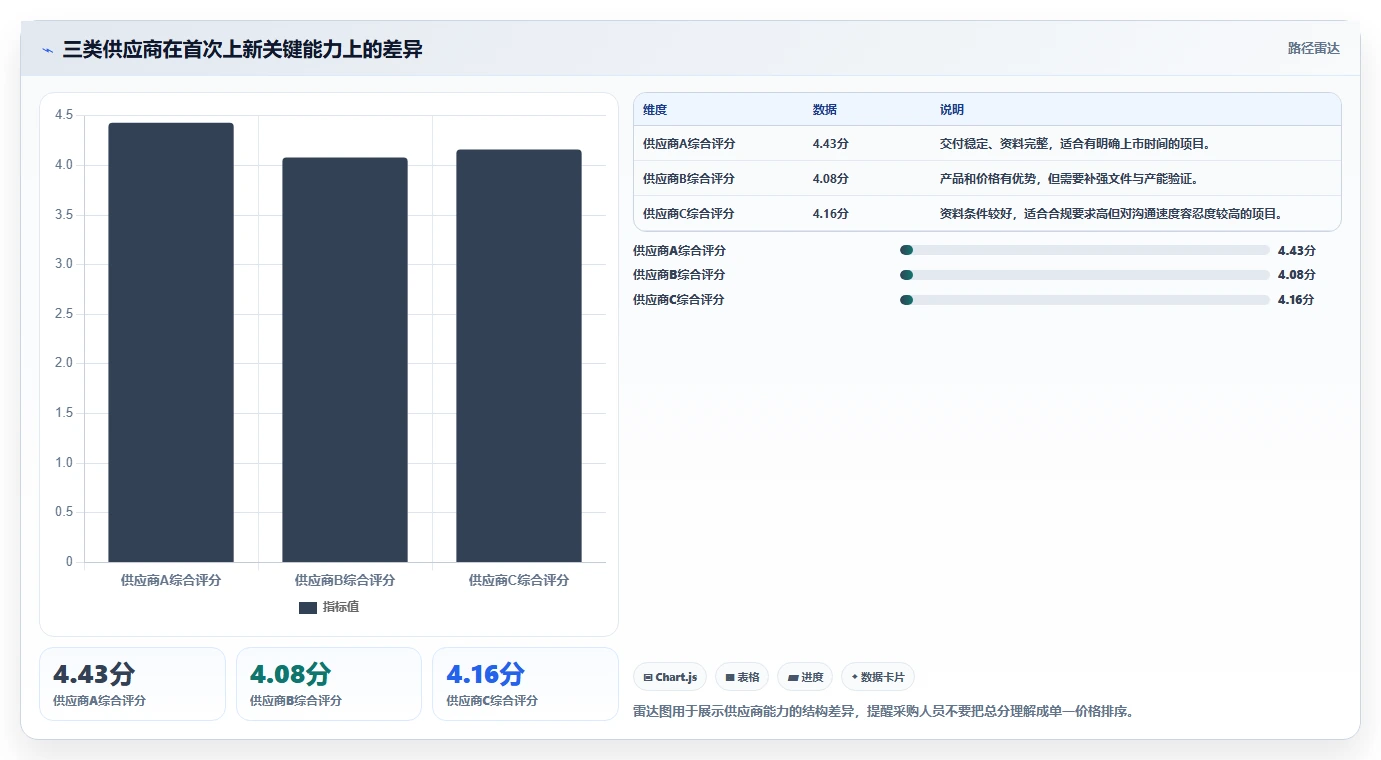Viewport: 1381px width, 760px height.
Task: Click the Chart.js tag chip
Action: pos(670,677)
